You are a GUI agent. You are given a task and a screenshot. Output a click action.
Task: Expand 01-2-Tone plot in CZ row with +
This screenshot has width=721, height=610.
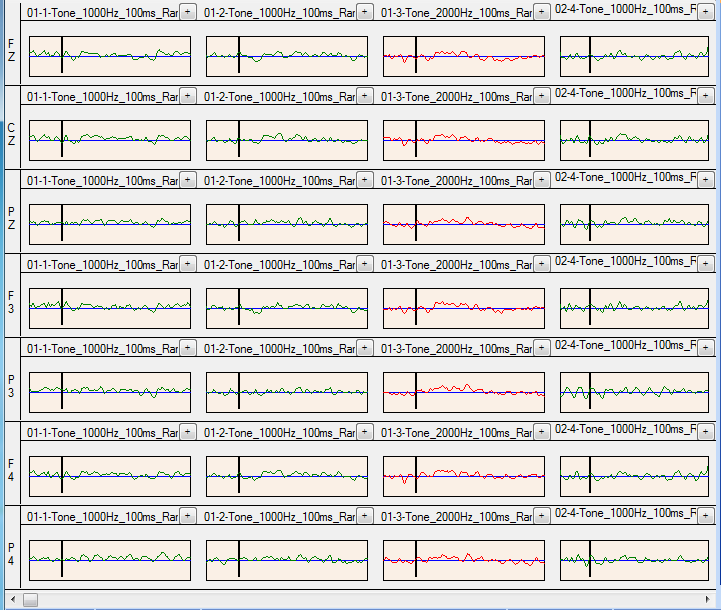click(x=365, y=96)
